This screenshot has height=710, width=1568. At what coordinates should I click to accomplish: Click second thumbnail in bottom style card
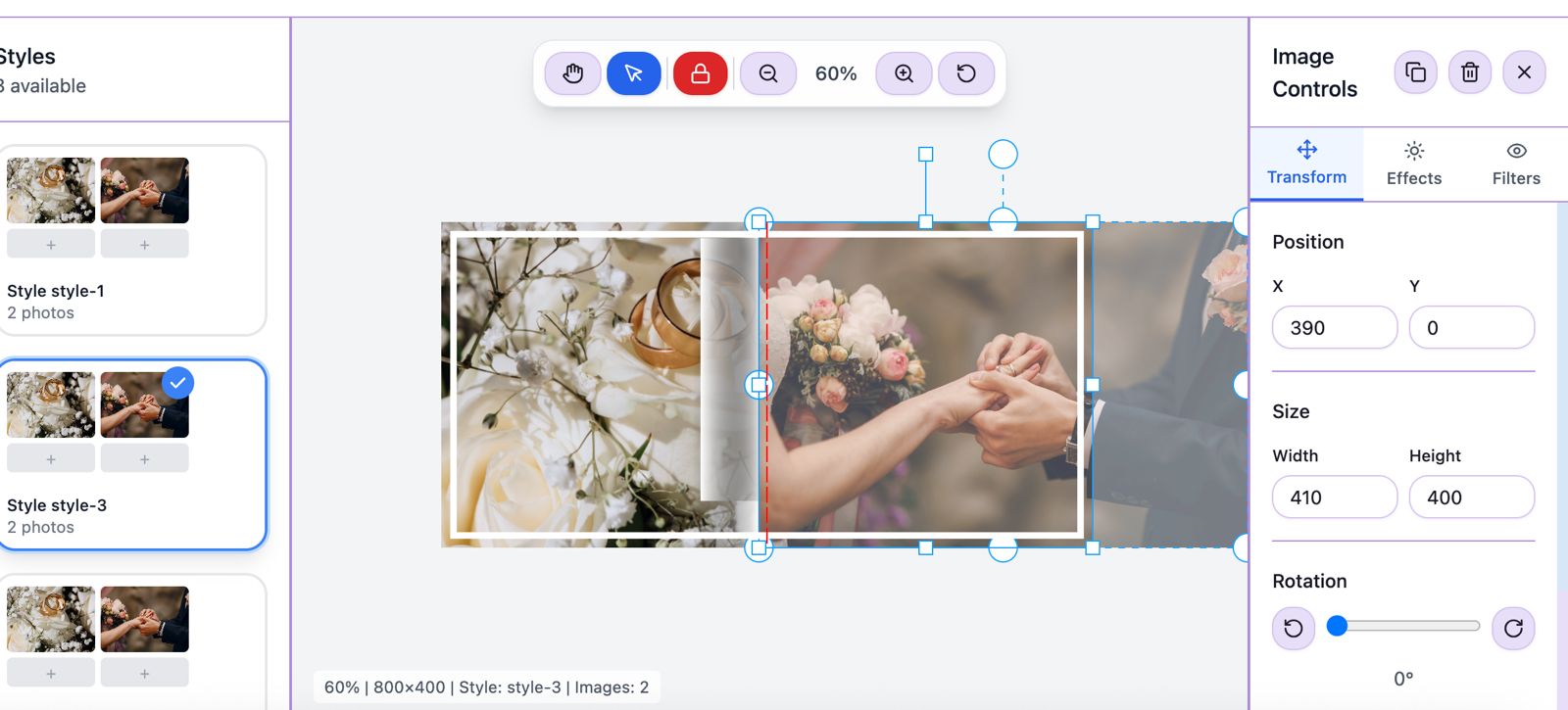coord(144,619)
